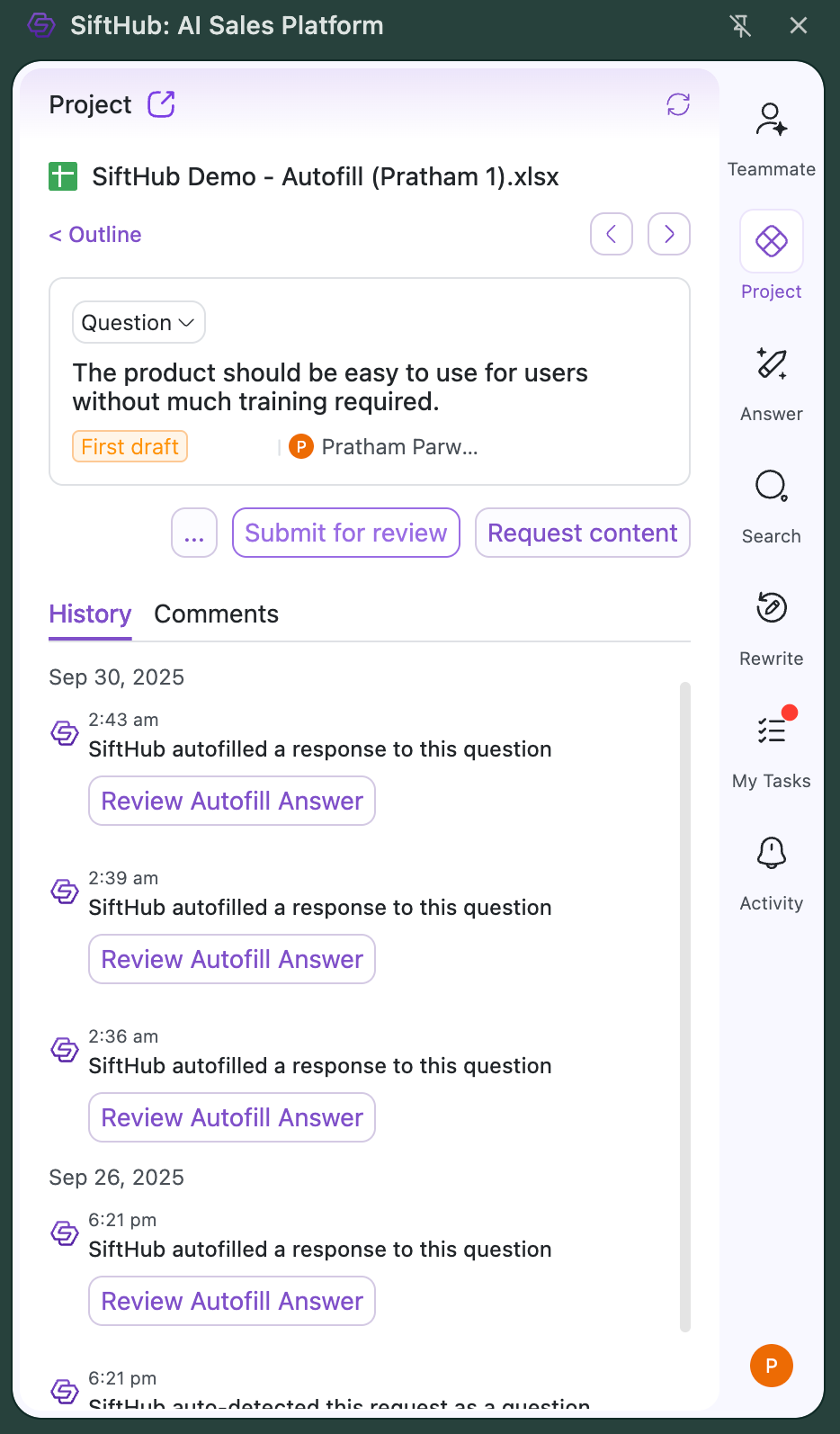Open the Teammate panel icon

coord(771,121)
